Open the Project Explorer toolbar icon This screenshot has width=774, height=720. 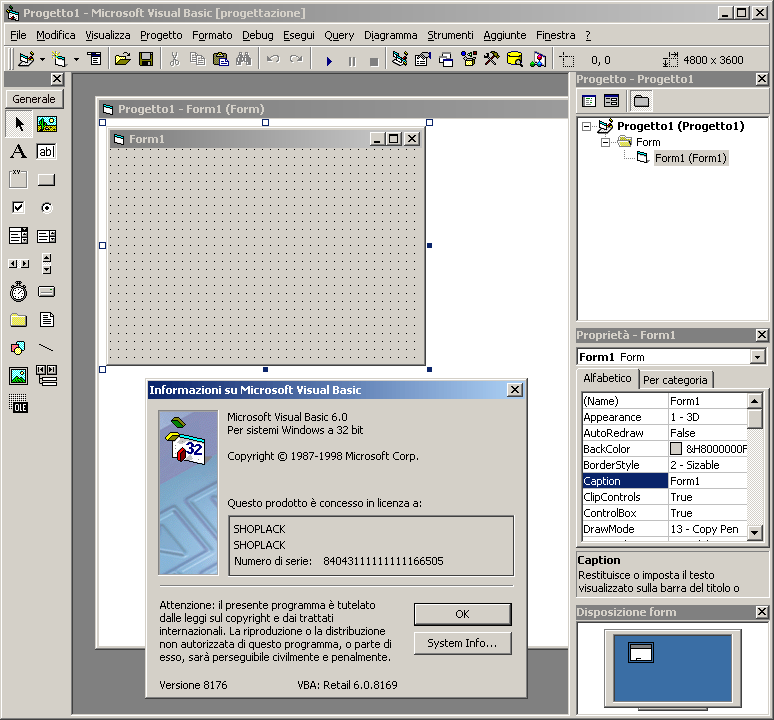[x=399, y=60]
